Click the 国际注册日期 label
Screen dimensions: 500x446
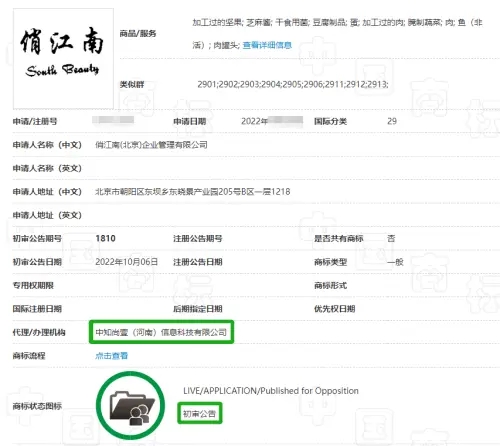(x=37, y=309)
